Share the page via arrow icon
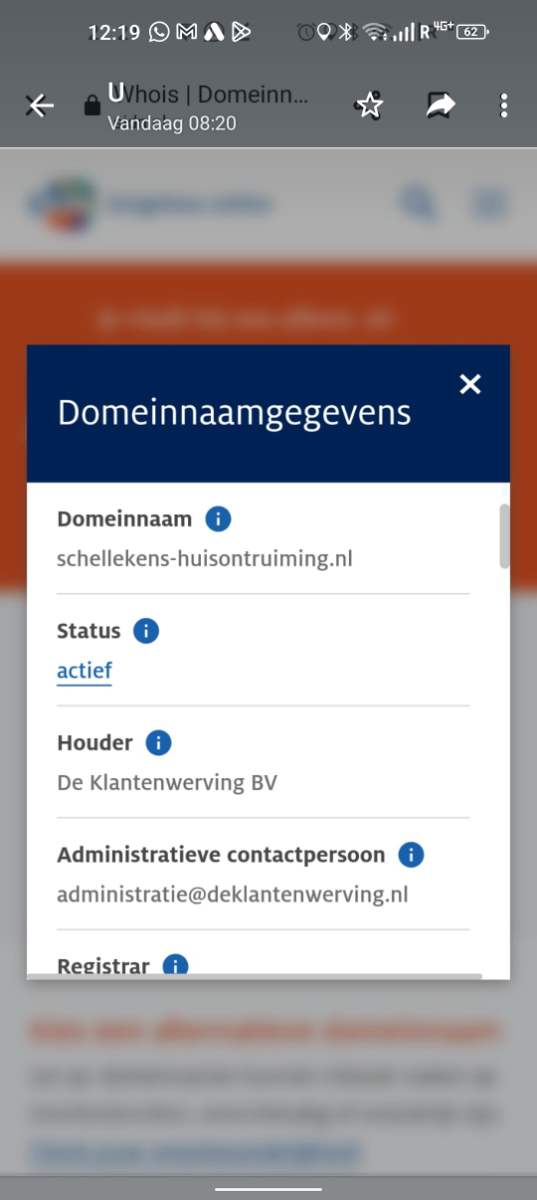The height and width of the screenshot is (1200, 537). (440, 105)
